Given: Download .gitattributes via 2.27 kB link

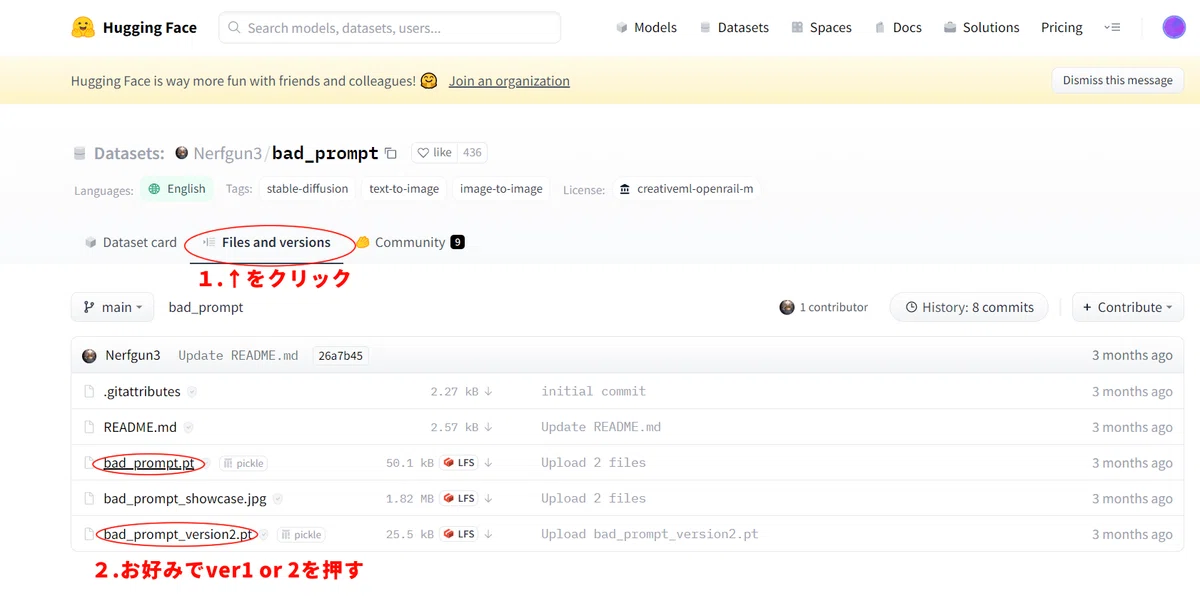Looking at the screenshot, I should [x=462, y=391].
